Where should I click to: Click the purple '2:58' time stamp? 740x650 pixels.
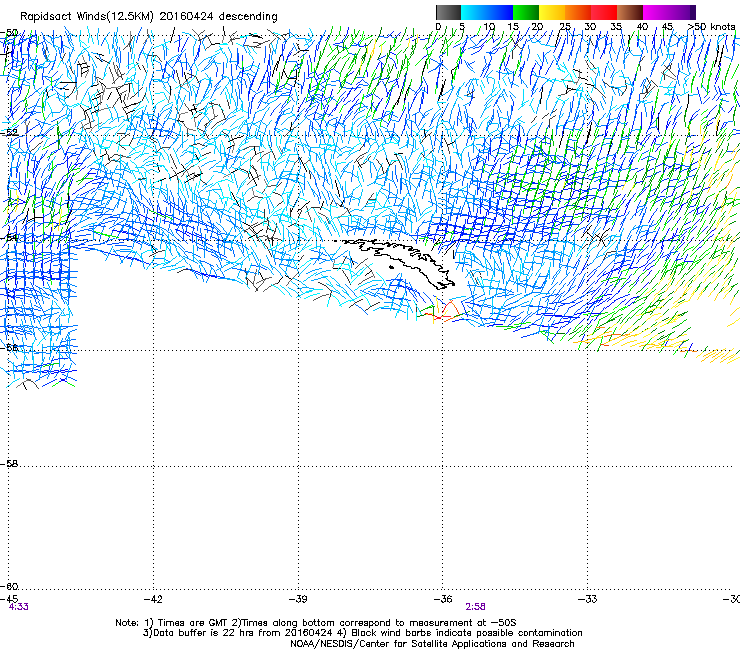tap(475, 607)
